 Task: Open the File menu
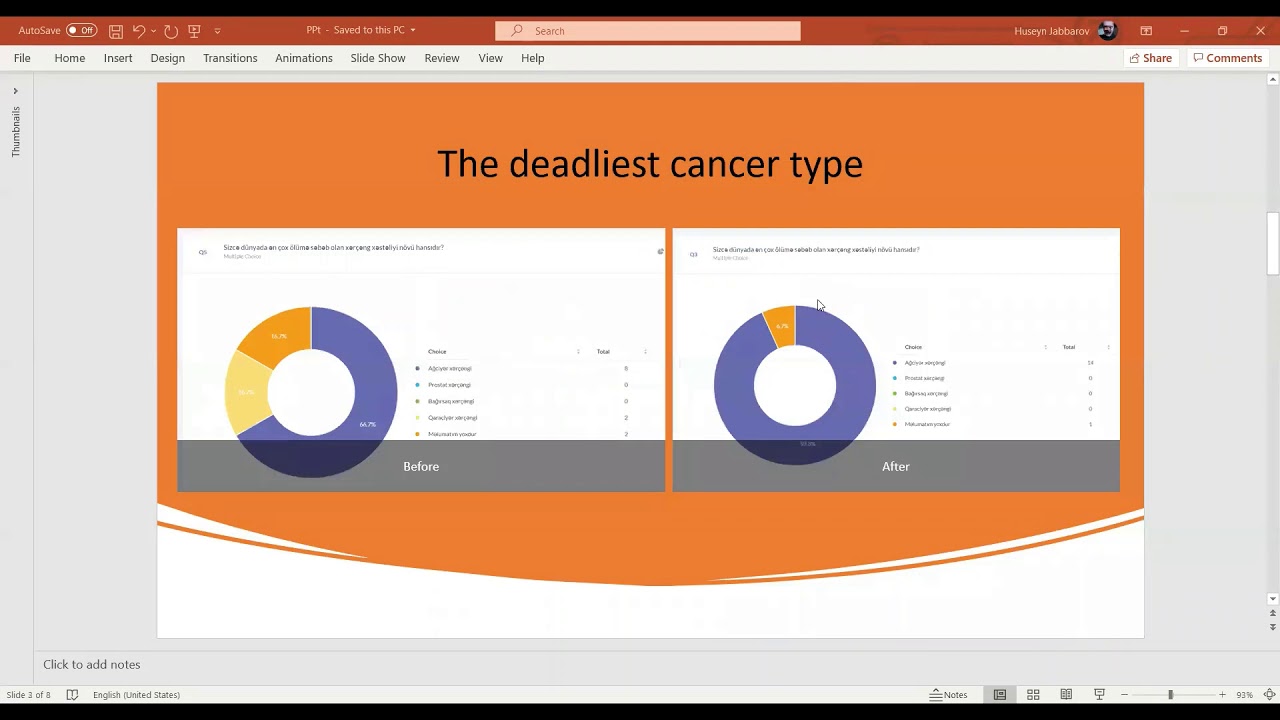coord(22,58)
